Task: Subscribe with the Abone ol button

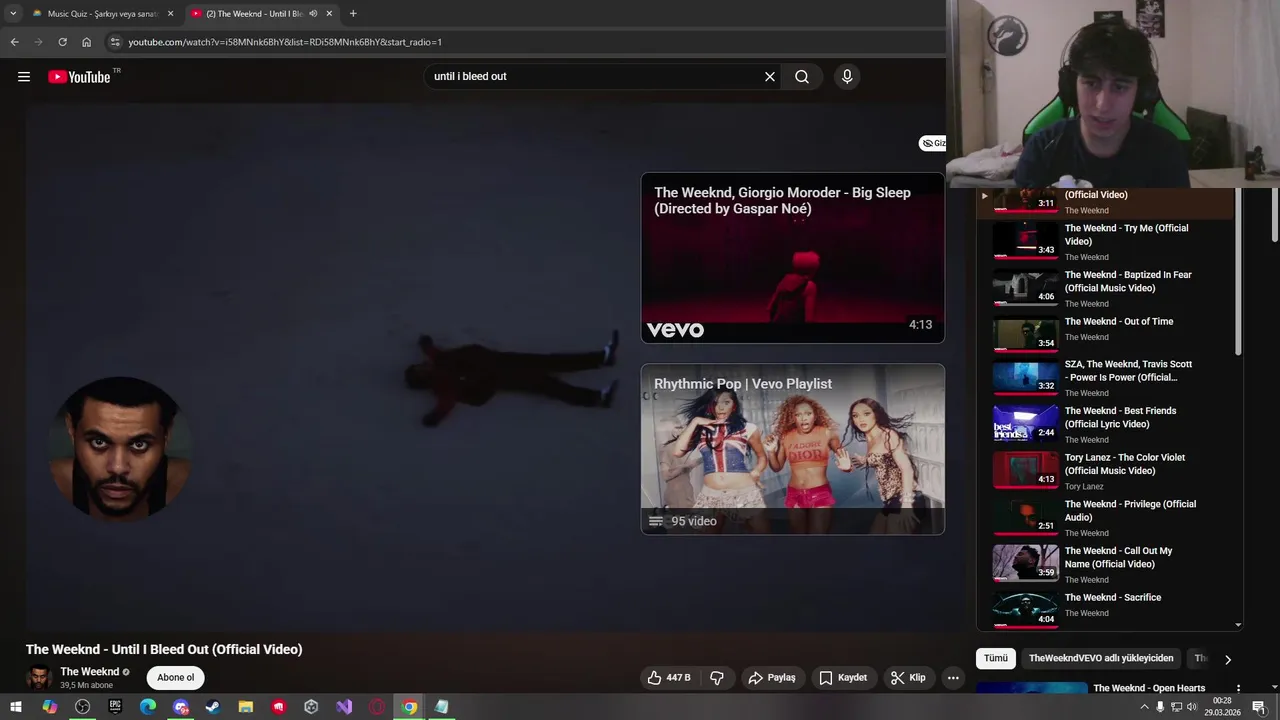Action: pos(176,678)
